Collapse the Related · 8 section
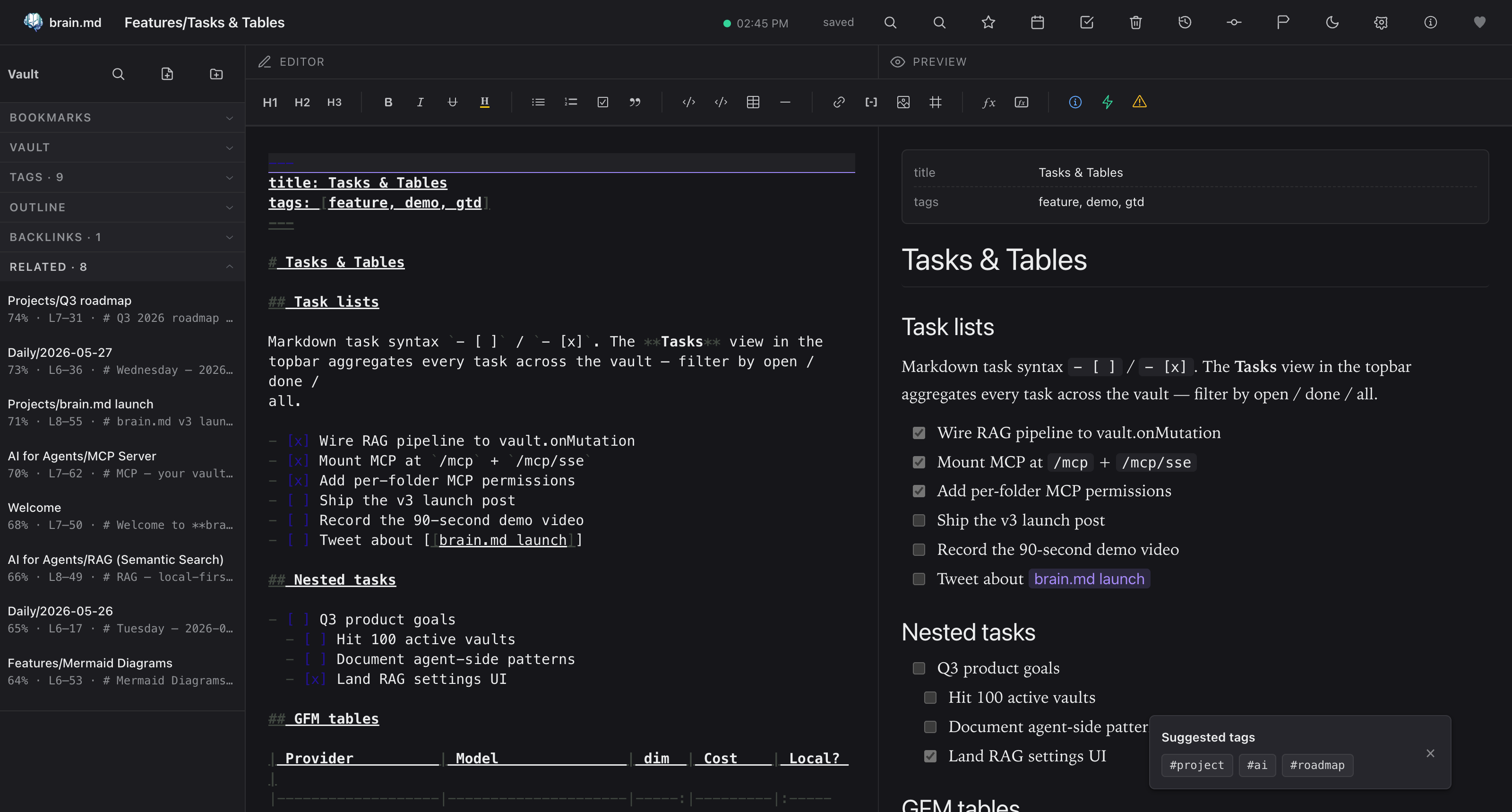This screenshot has height=812, width=1512. (122, 267)
